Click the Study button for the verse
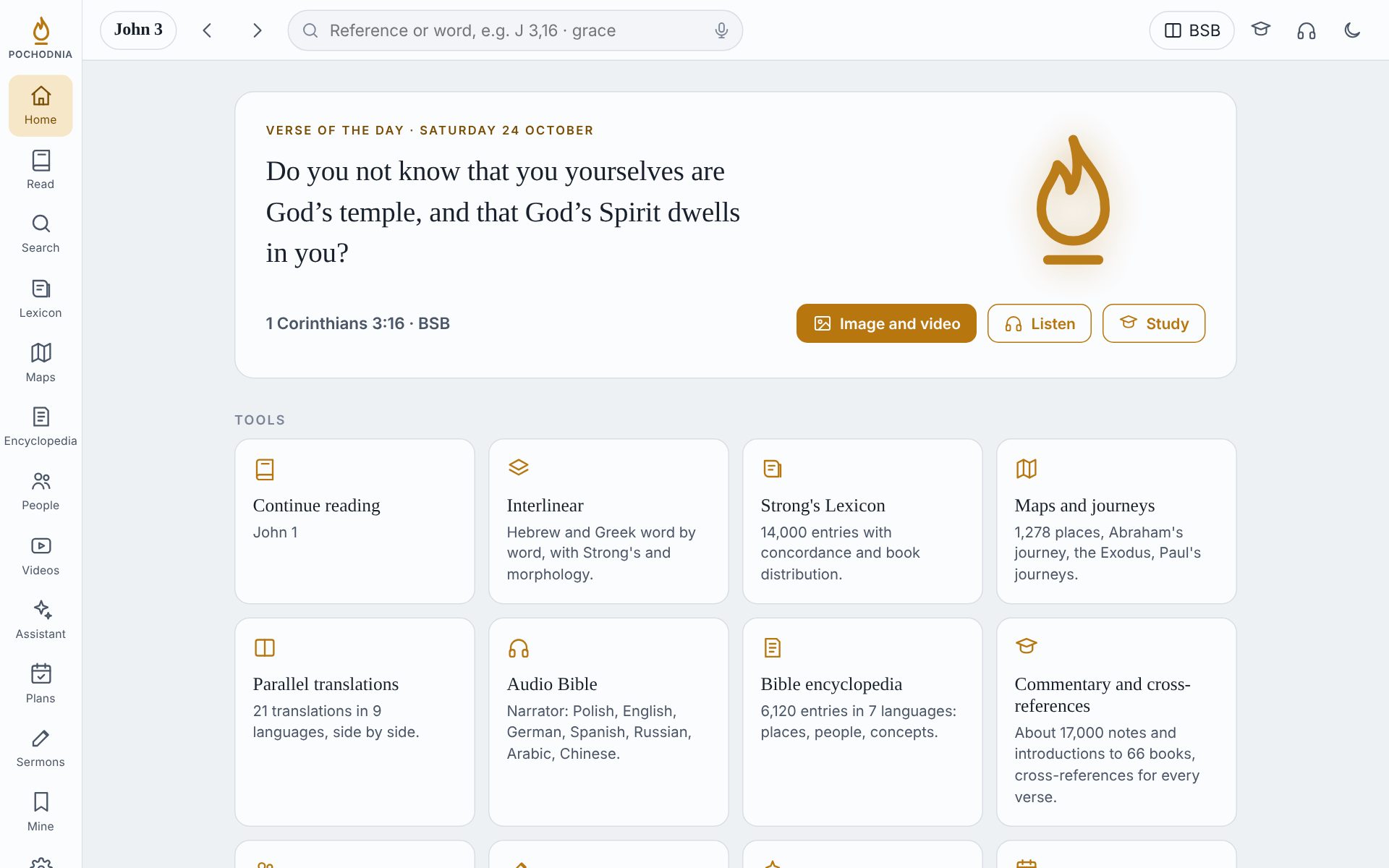Screen dimensions: 1389x868 [x=1154, y=323]
